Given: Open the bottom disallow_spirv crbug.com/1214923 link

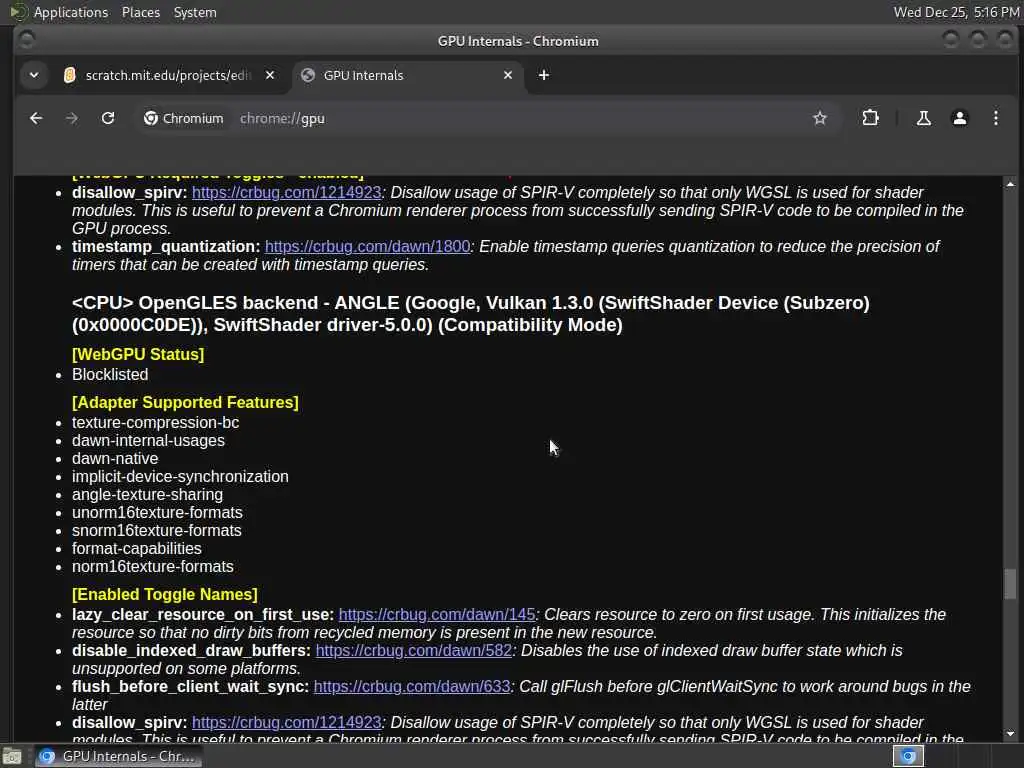Looking at the screenshot, I should (x=286, y=723).
